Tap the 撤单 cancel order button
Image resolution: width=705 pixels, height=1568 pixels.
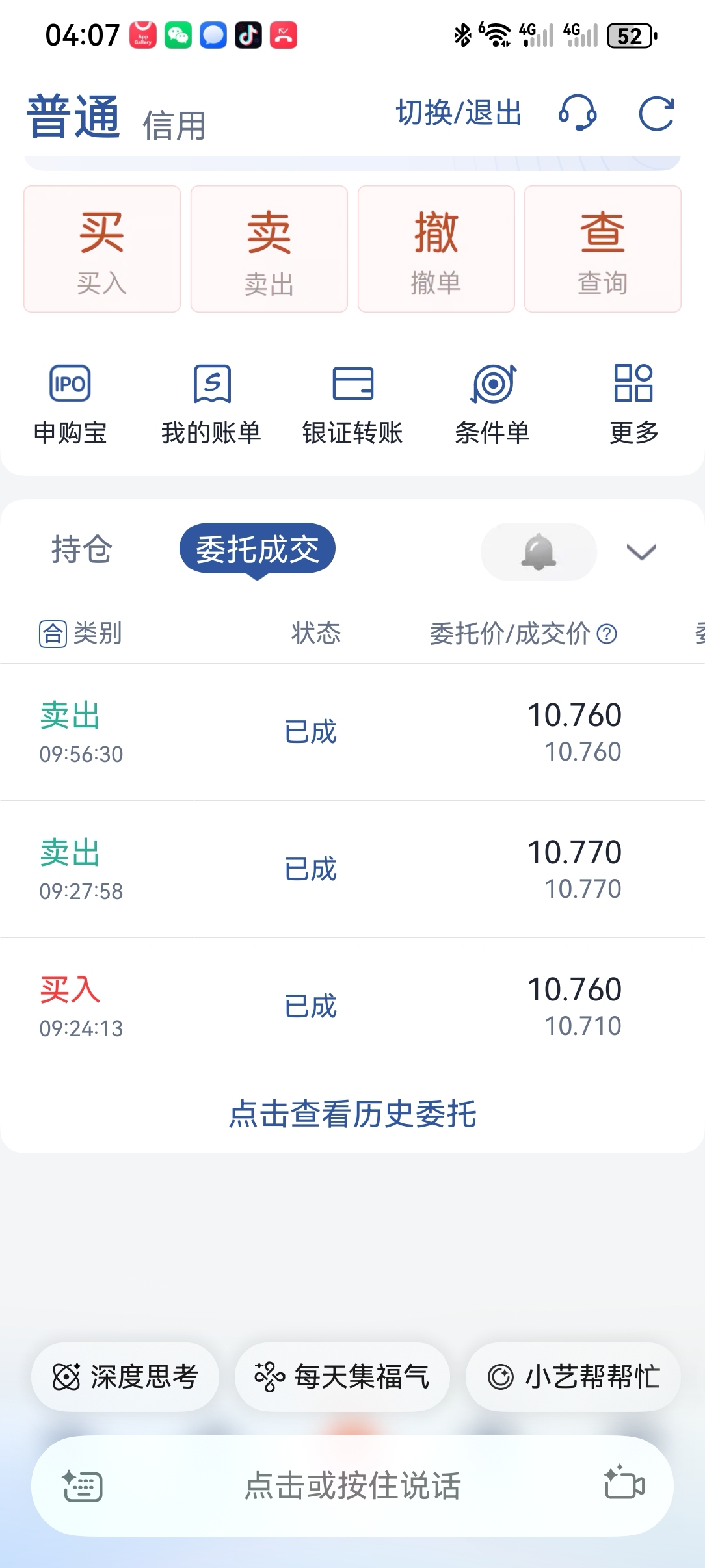[x=436, y=249]
